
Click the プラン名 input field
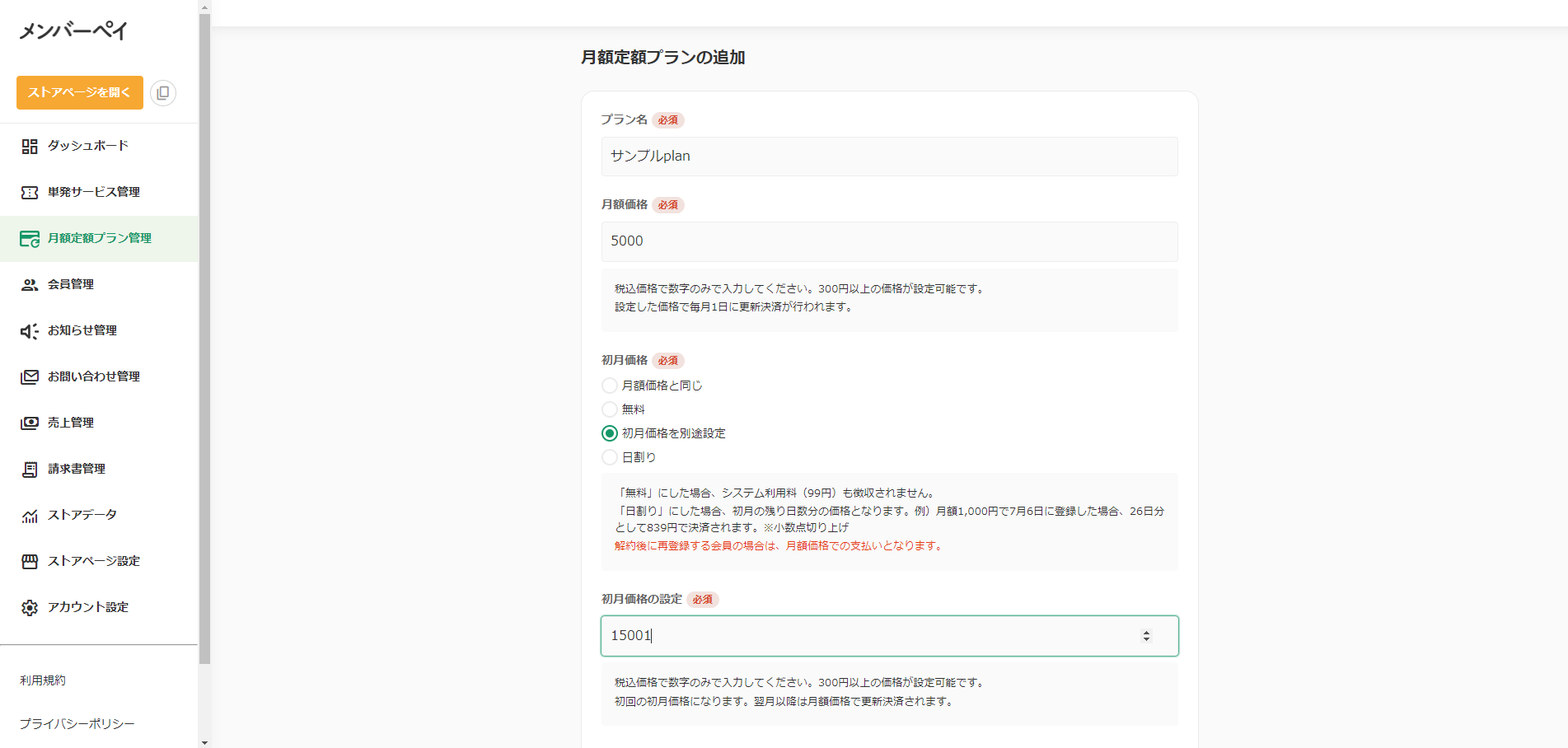coord(890,157)
